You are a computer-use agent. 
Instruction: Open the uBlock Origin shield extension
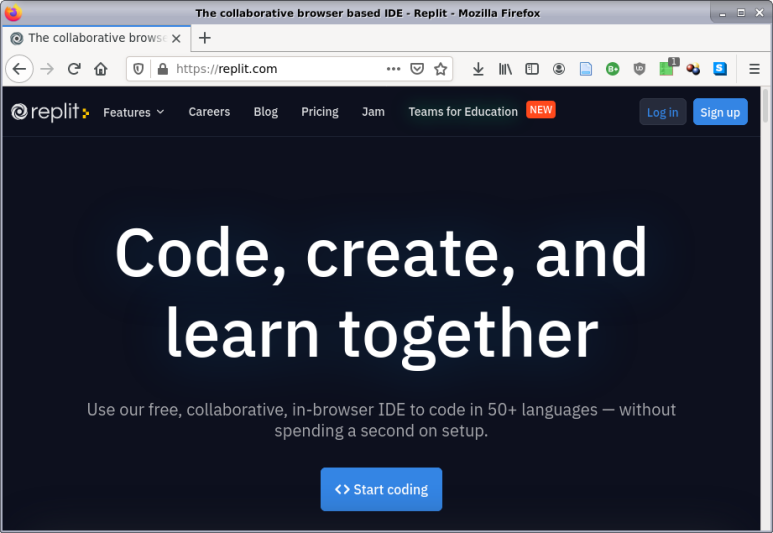tap(639, 69)
